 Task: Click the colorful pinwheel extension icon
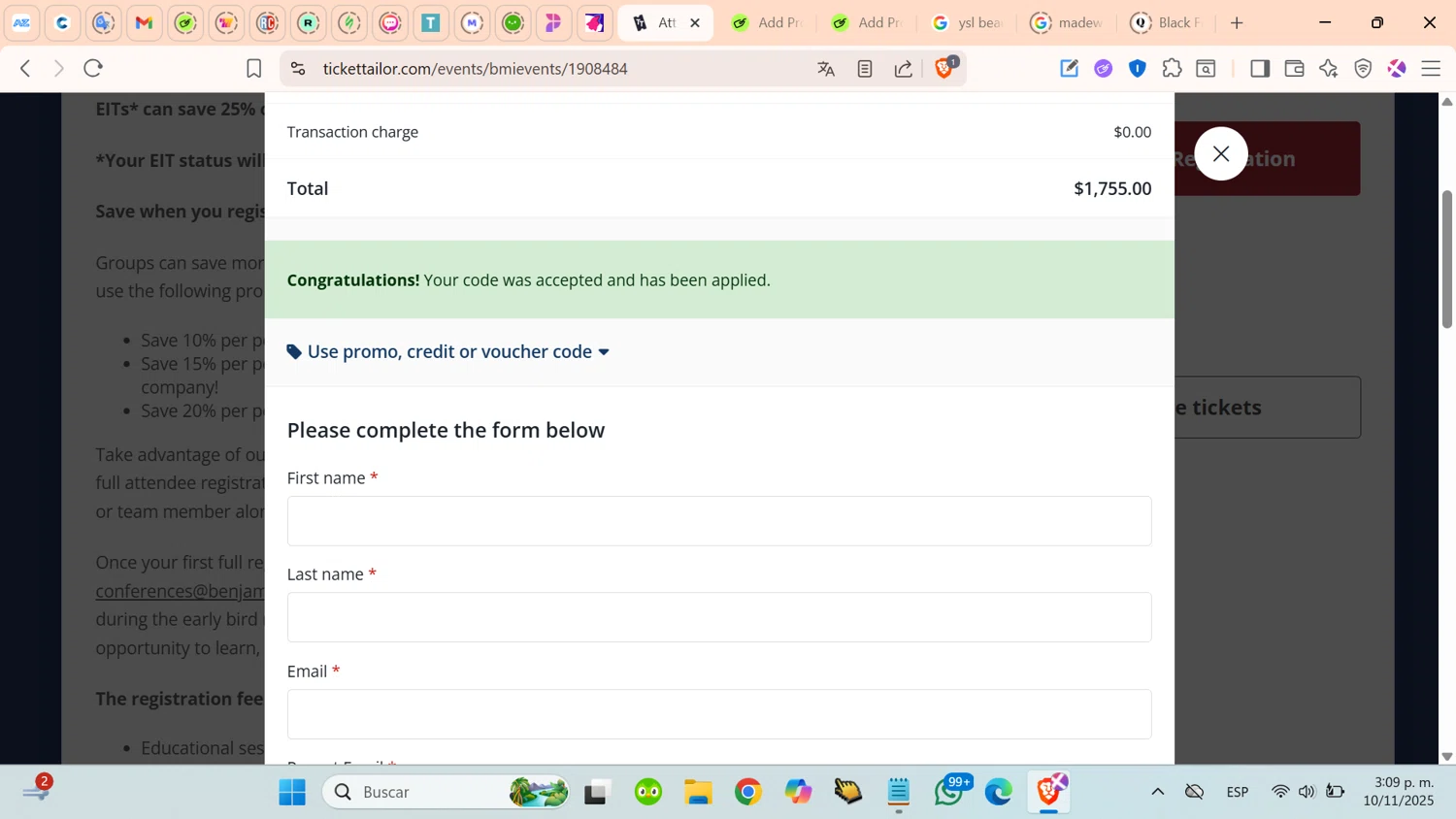click(1397, 69)
